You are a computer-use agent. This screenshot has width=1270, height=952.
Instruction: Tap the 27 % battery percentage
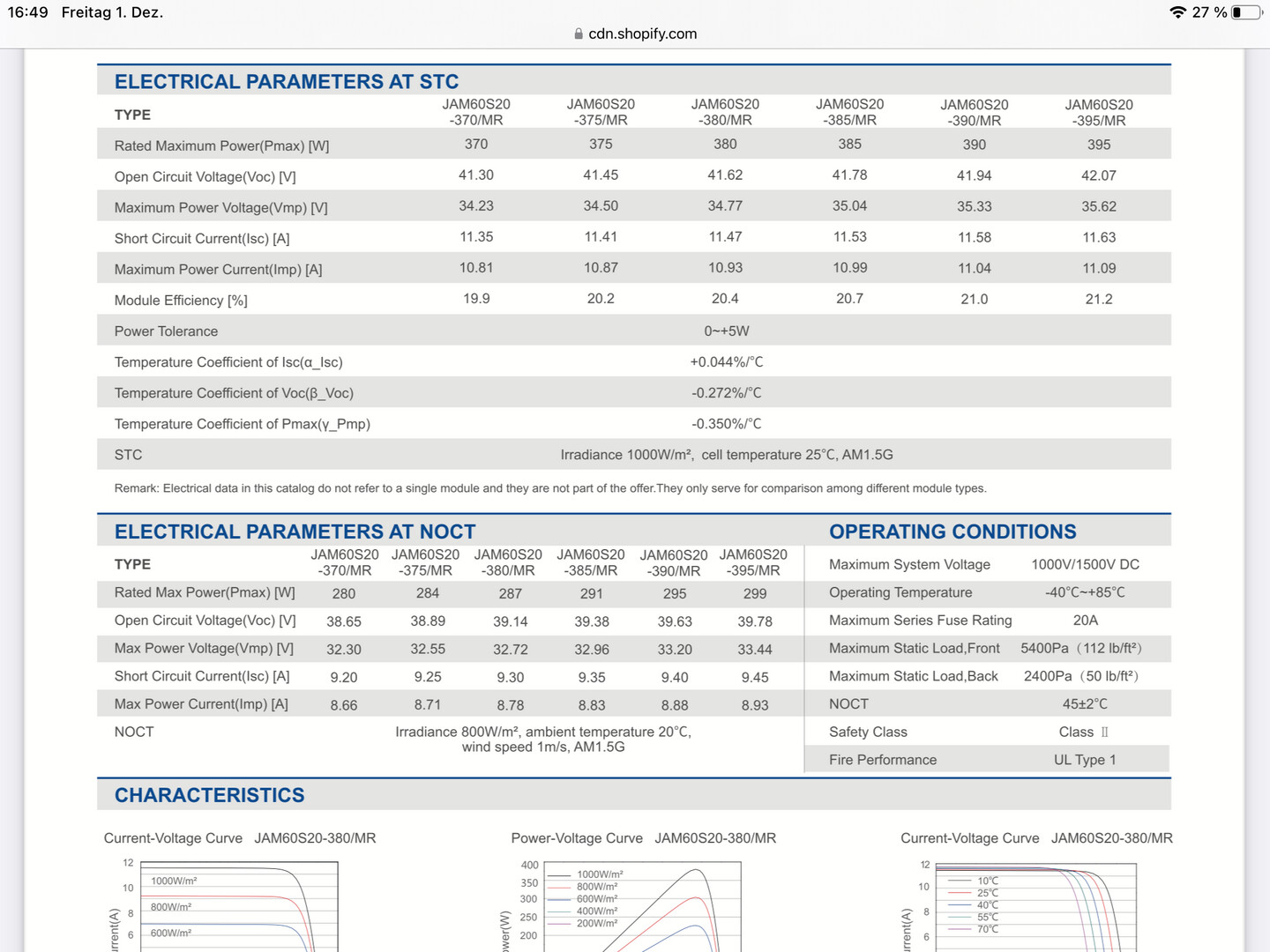pos(1209,12)
